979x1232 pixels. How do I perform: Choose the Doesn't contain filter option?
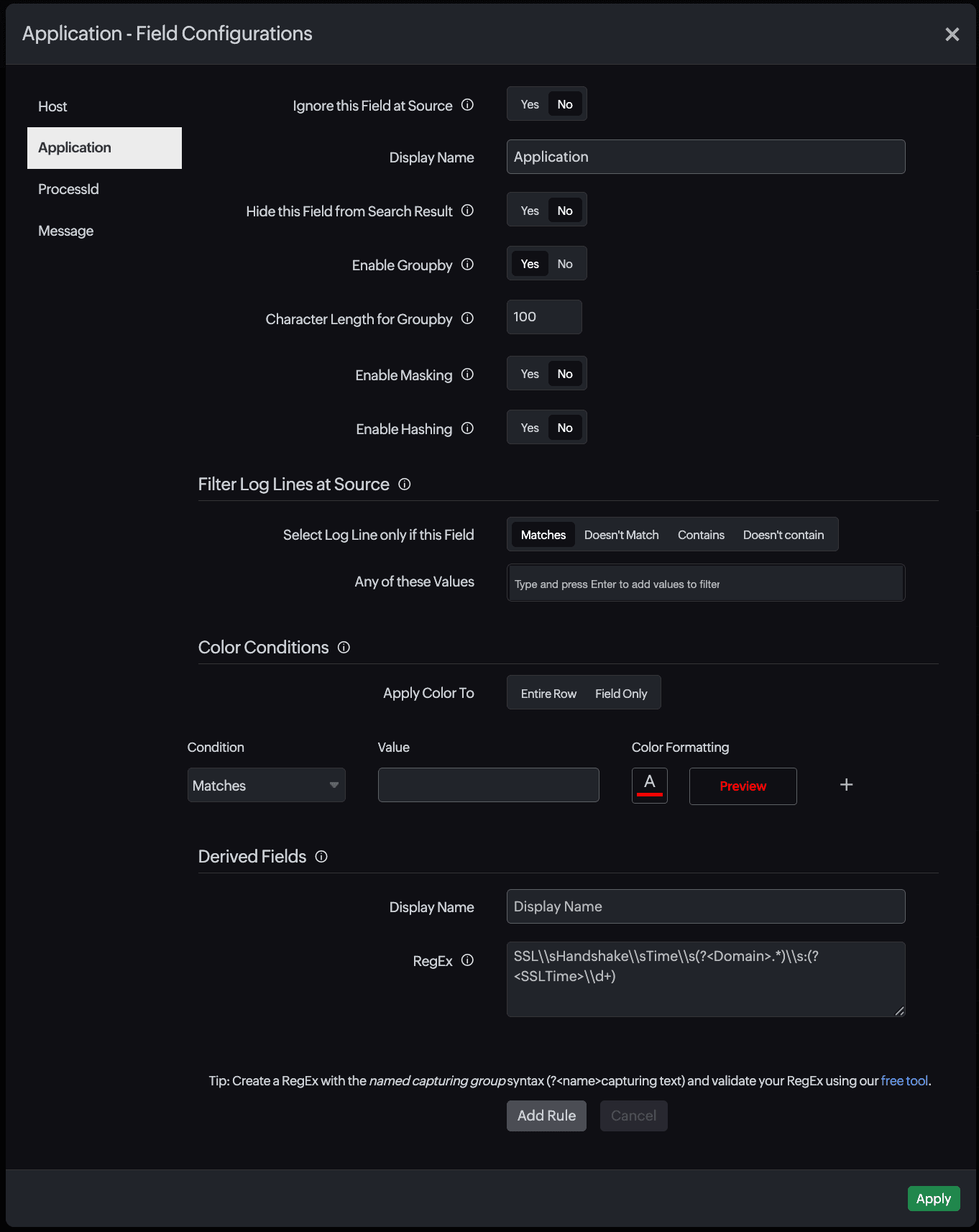(x=783, y=535)
